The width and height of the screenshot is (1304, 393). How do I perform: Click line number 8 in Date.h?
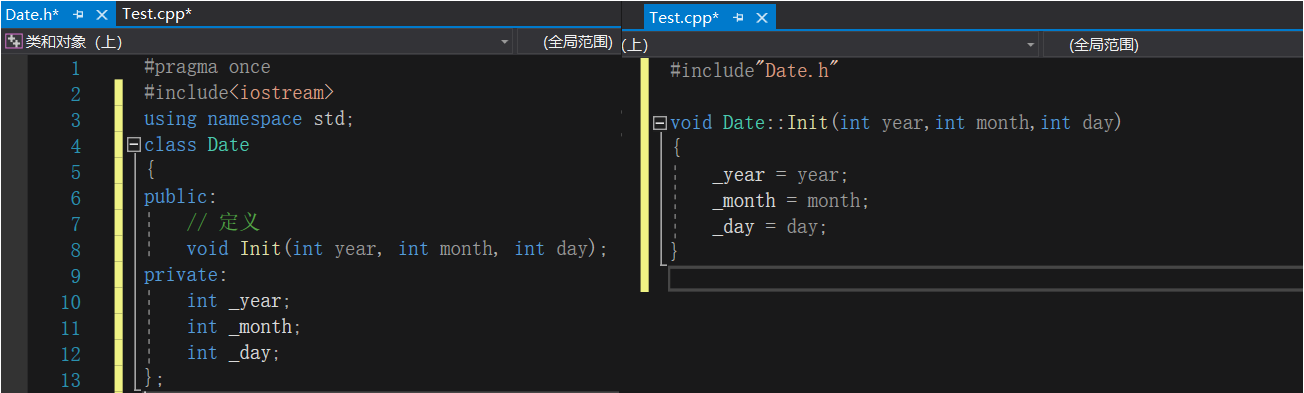pyautogui.click(x=74, y=250)
